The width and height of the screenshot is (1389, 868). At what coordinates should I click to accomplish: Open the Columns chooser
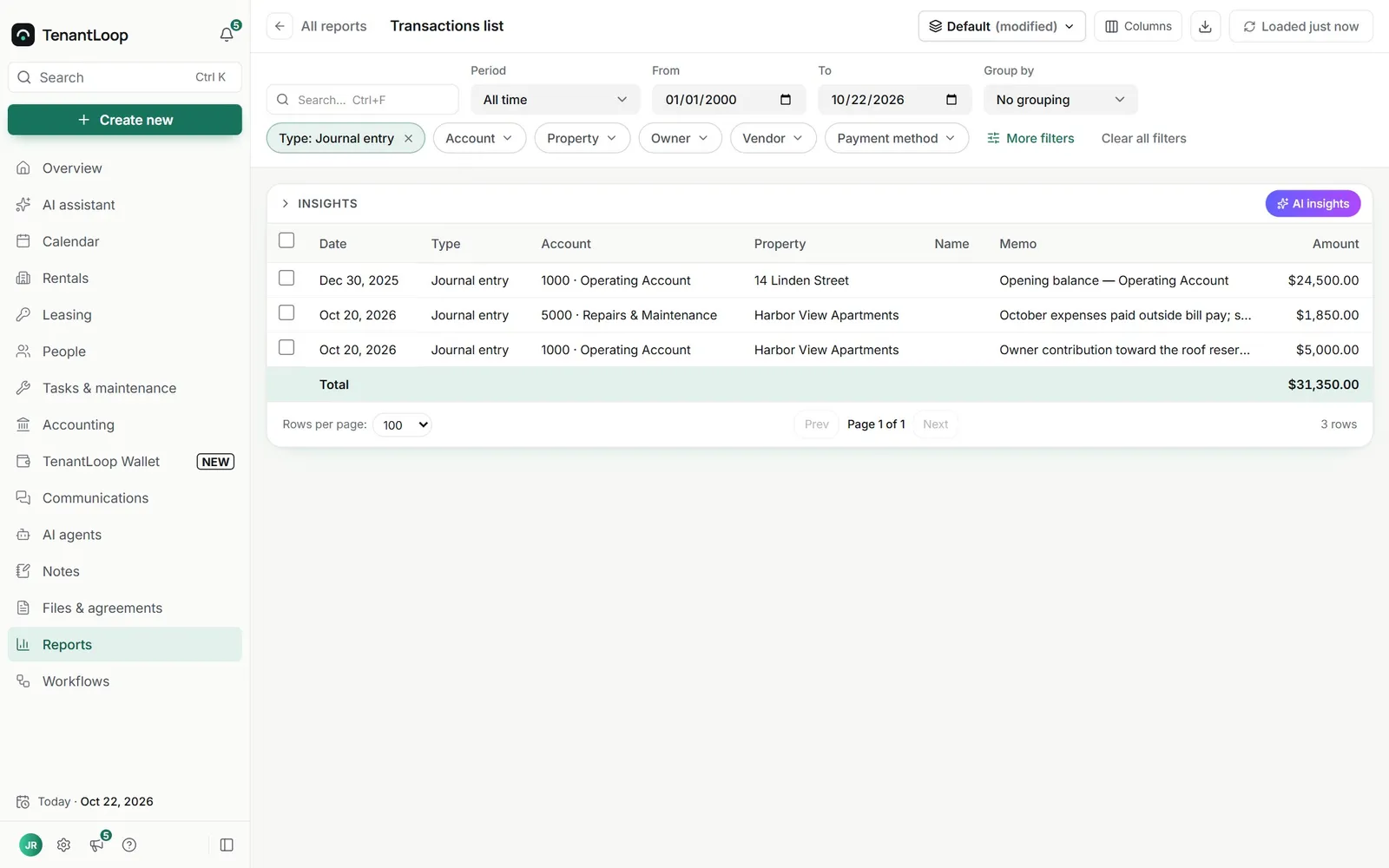1138,26
